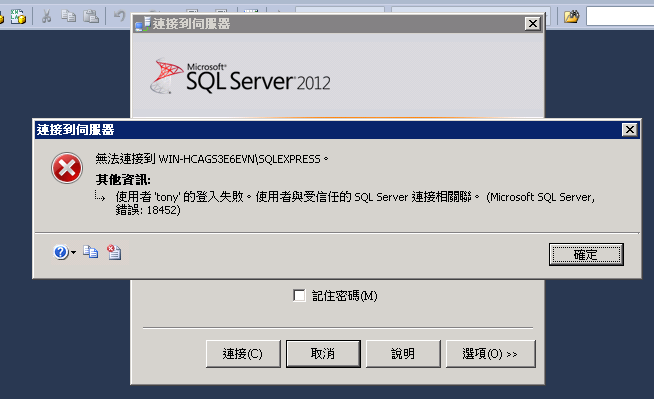Click the blue help question mark icon
The width and height of the screenshot is (654, 399).
point(61,252)
